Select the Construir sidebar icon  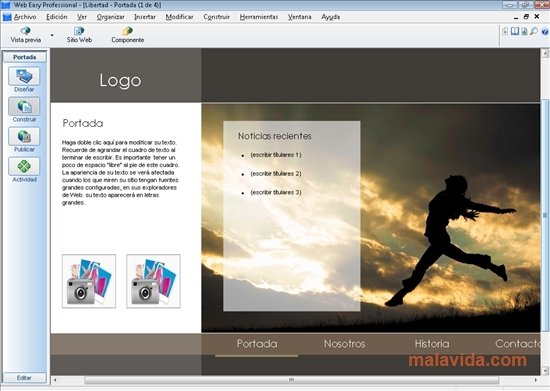pyautogui.click(x=24, y=106)
